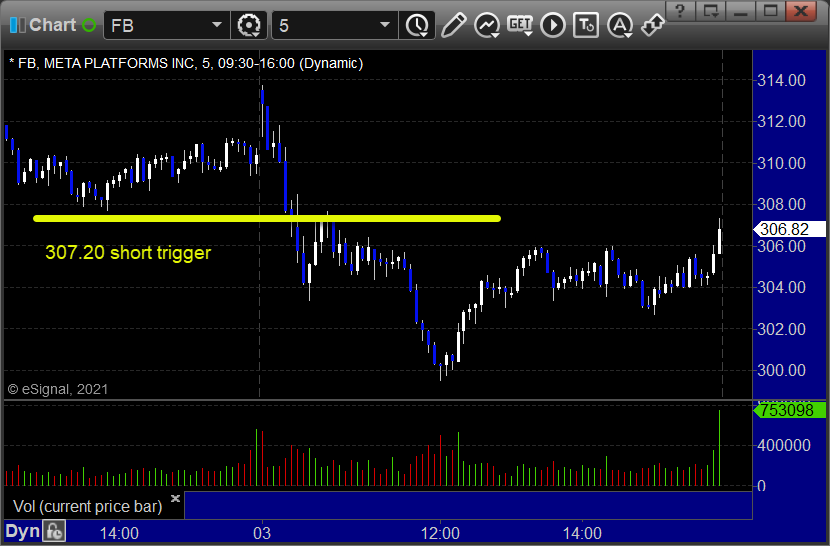This screenshot has height=546, width=830.
Task: Click the Chart window icon
Action: tap(17, 25)
